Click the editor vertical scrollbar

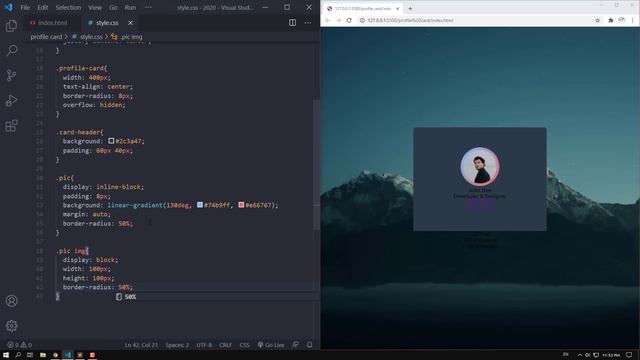[317, 165]
